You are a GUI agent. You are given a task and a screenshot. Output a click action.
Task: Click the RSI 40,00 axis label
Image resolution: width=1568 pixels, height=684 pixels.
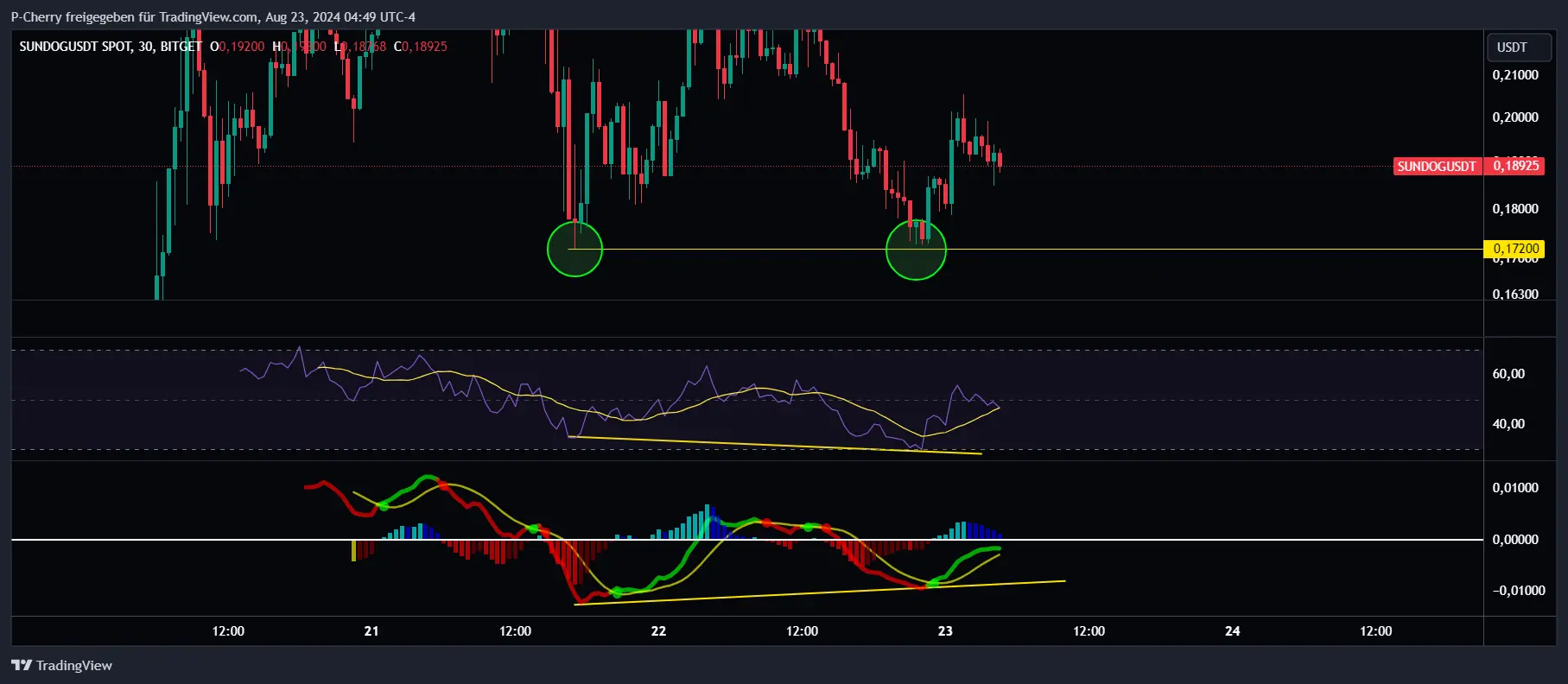pos(1508,424)
